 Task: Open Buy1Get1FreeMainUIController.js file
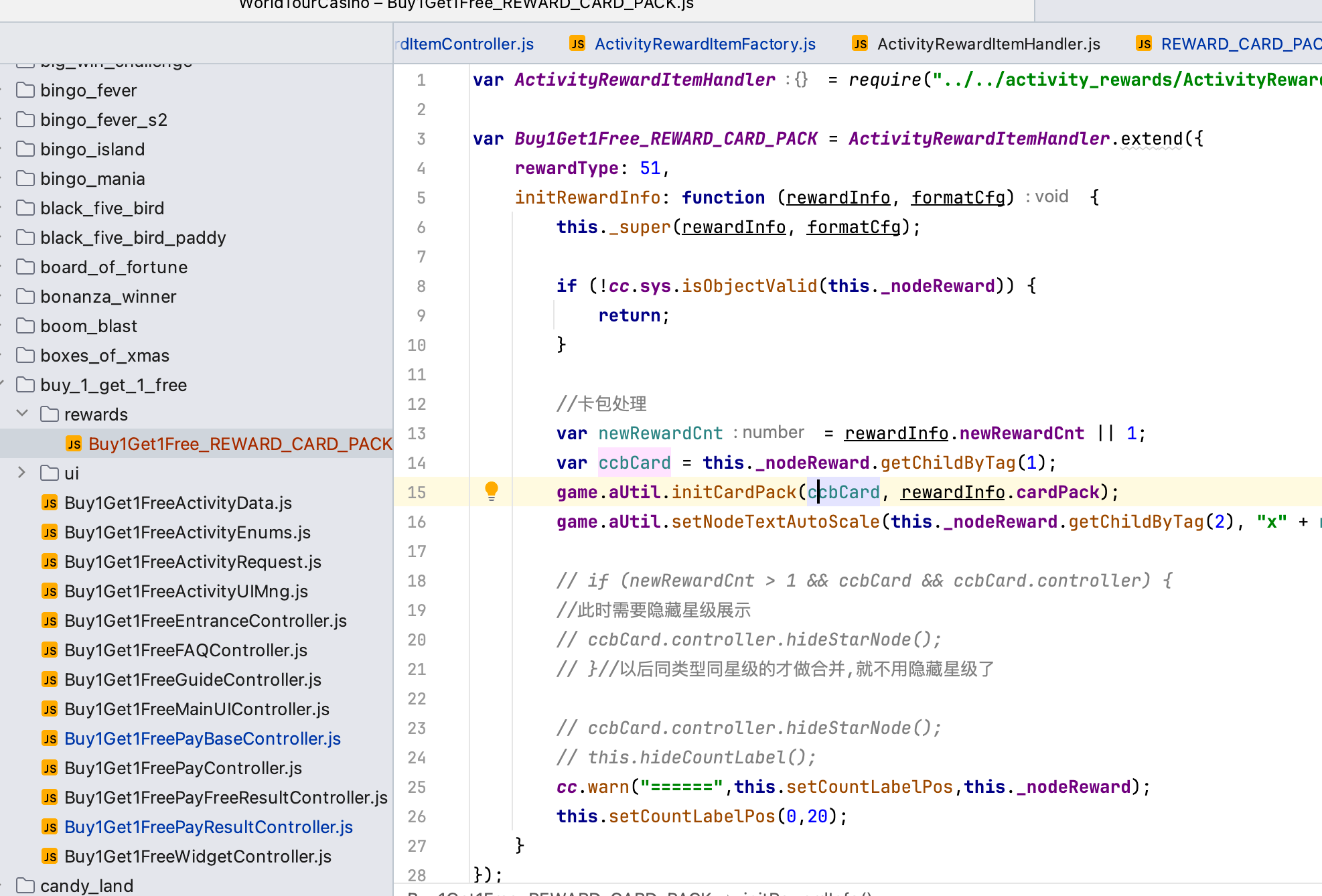197,709
